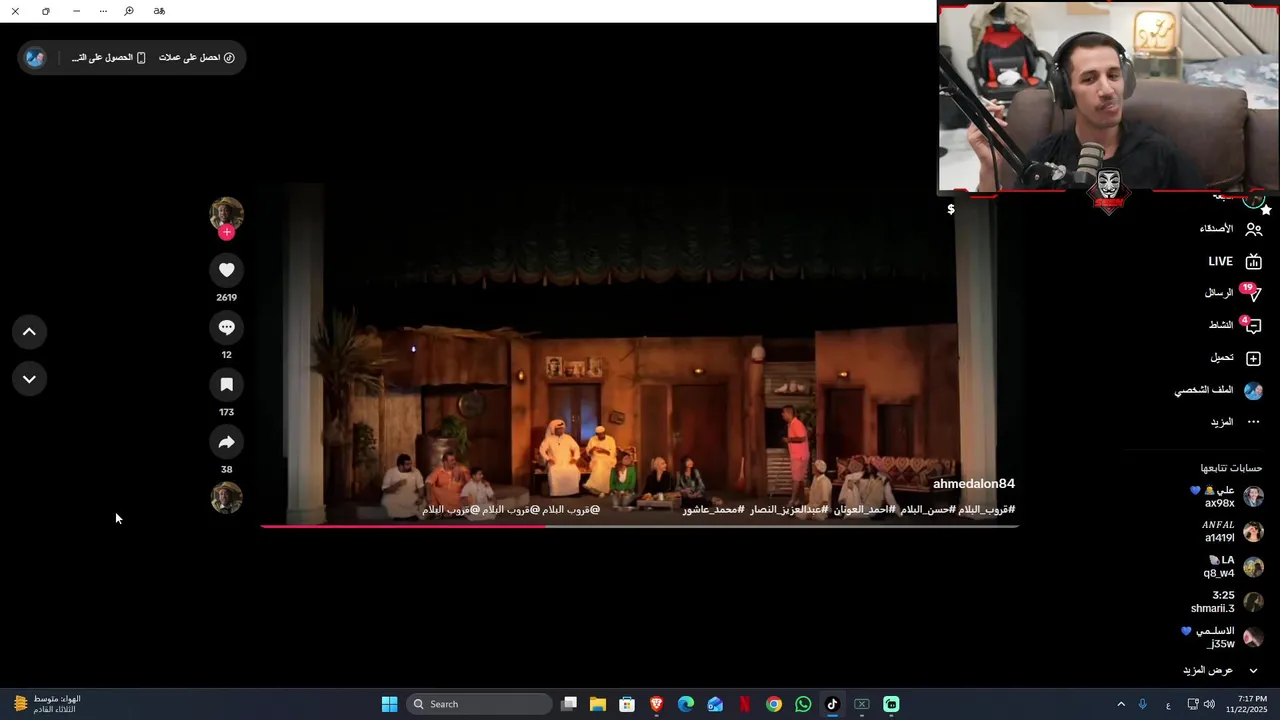Open the volume speaker icon in the tray
Viewport: 1280px width, 720px height.
click(x=1210, y=704)
